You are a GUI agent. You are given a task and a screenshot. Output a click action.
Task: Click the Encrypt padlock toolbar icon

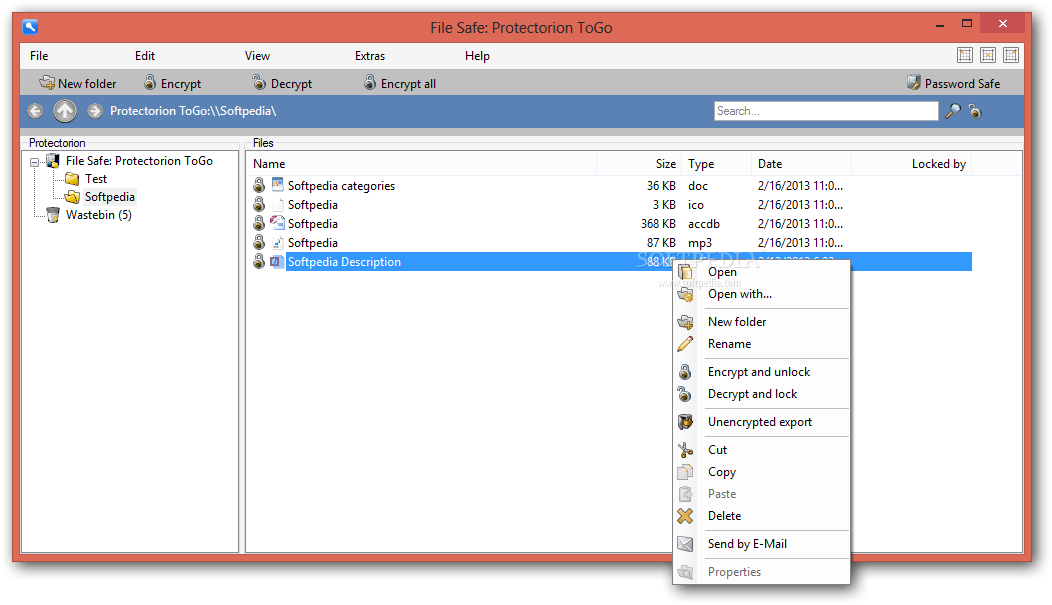click(x=150, y=82)
